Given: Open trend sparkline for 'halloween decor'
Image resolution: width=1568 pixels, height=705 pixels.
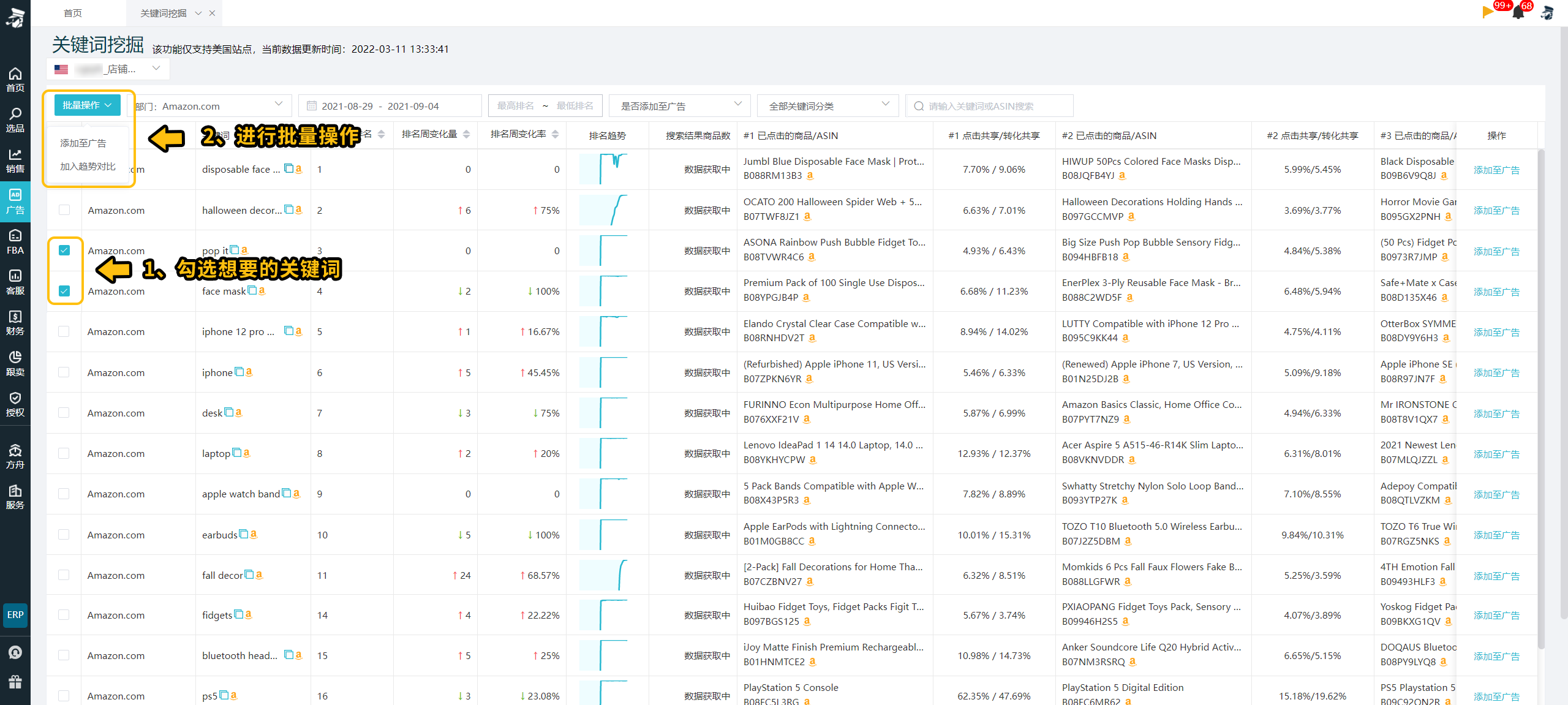Looking at the screenshot, I should pyautogui.click(x=603, y=209).
